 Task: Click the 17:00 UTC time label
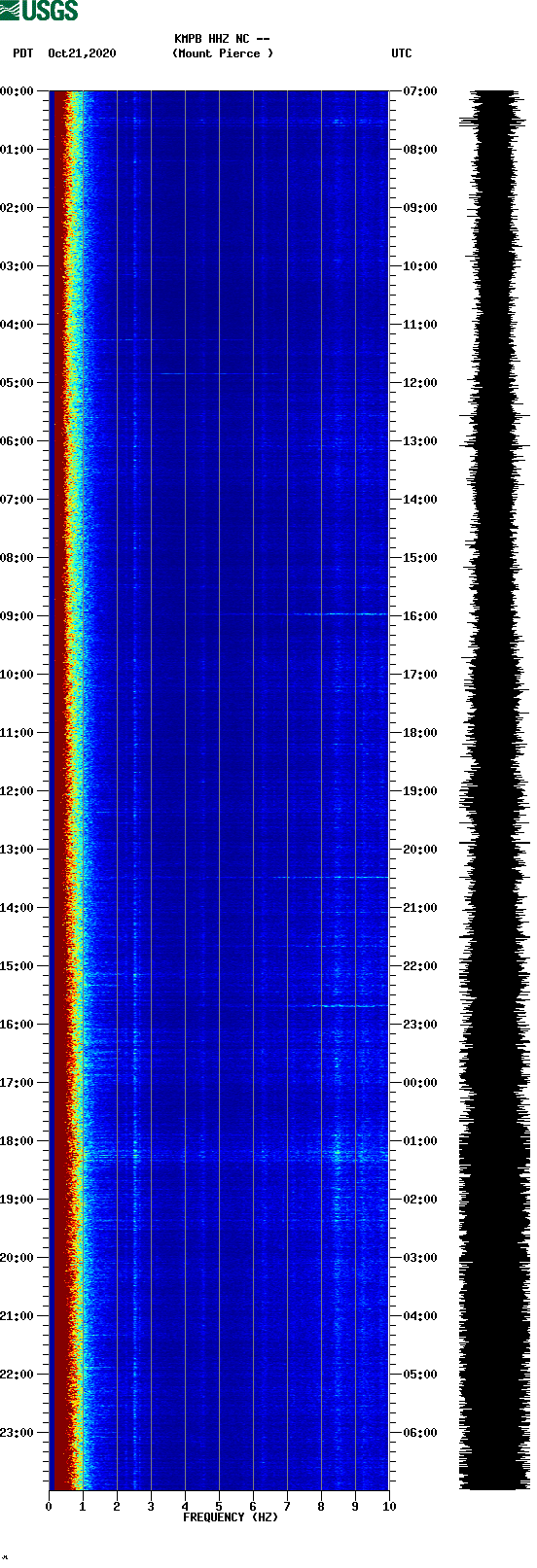tap(420, 675)
